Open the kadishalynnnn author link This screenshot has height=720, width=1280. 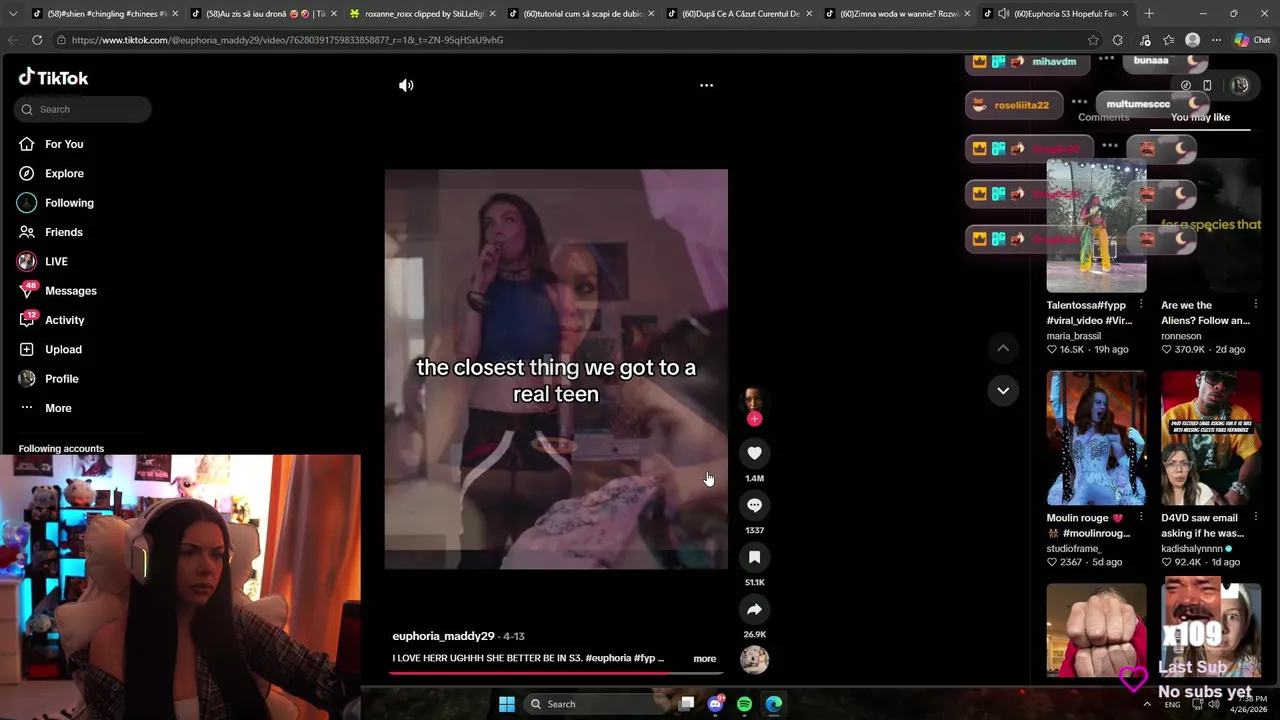(x=1192, y=549)
